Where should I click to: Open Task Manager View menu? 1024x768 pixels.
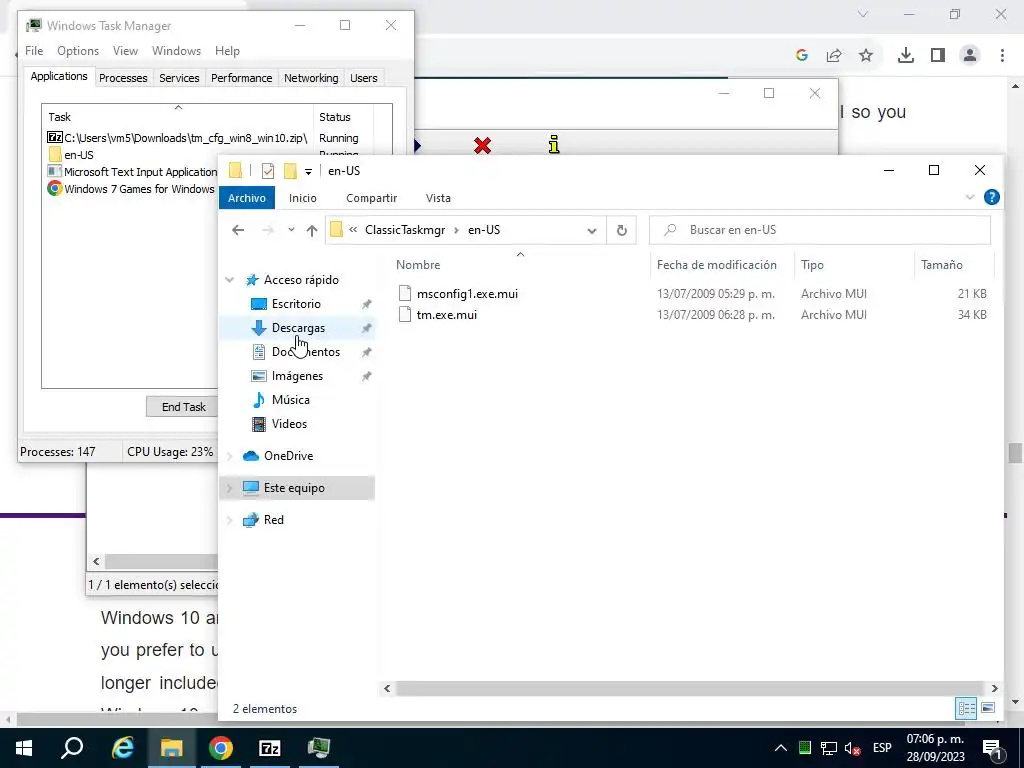[x=125, y=51]
